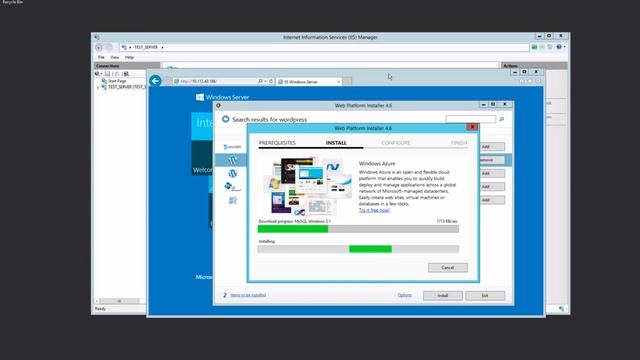Close the install progress dialog with red X
The width and height of the screenshot is (640, 360).
pyautogui.click(x=472, y=127)
